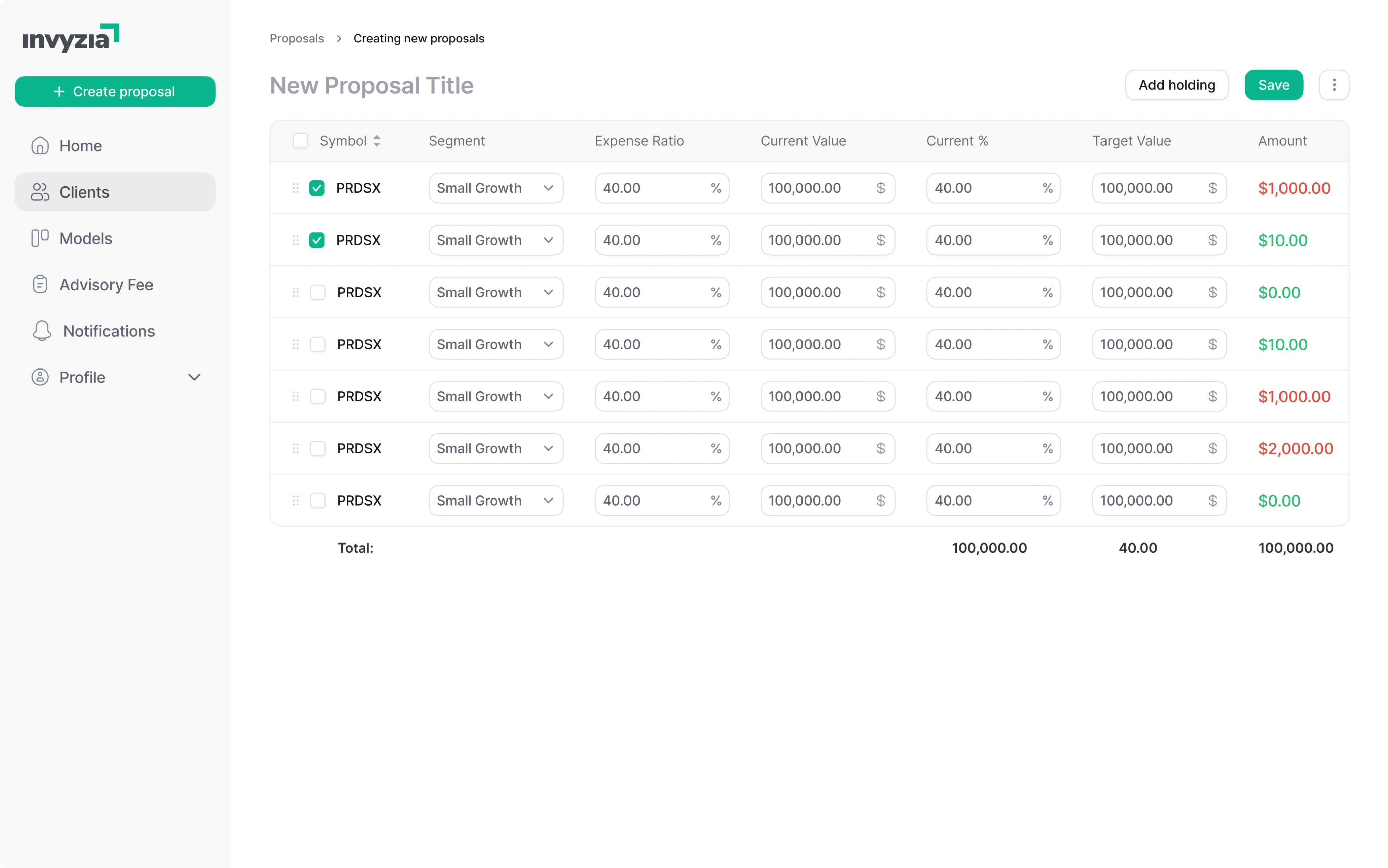Open the Home section in sidebar
This screenshot has width=1388, height=868.
[80, 145]
